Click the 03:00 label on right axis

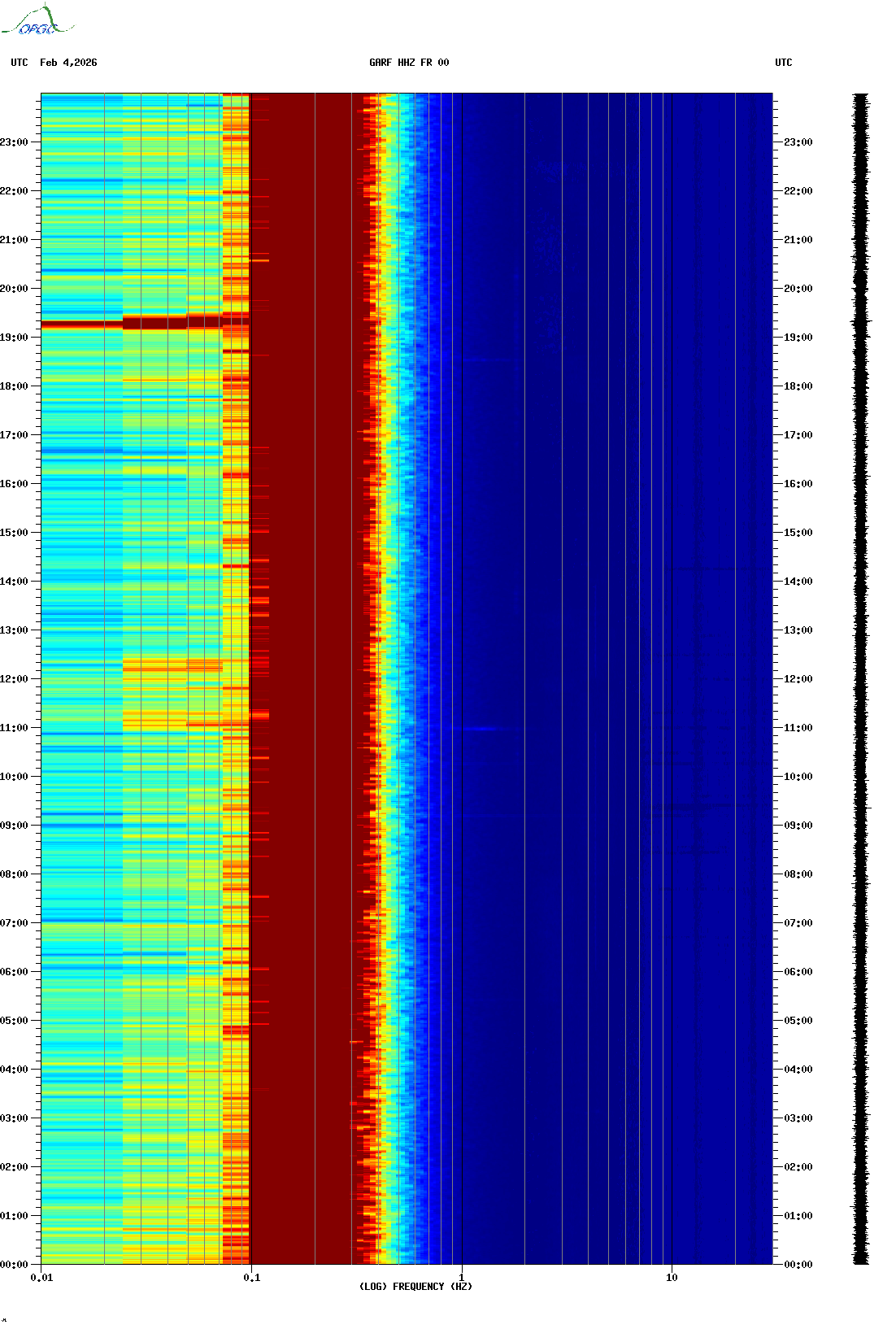tap(798, 1118)
